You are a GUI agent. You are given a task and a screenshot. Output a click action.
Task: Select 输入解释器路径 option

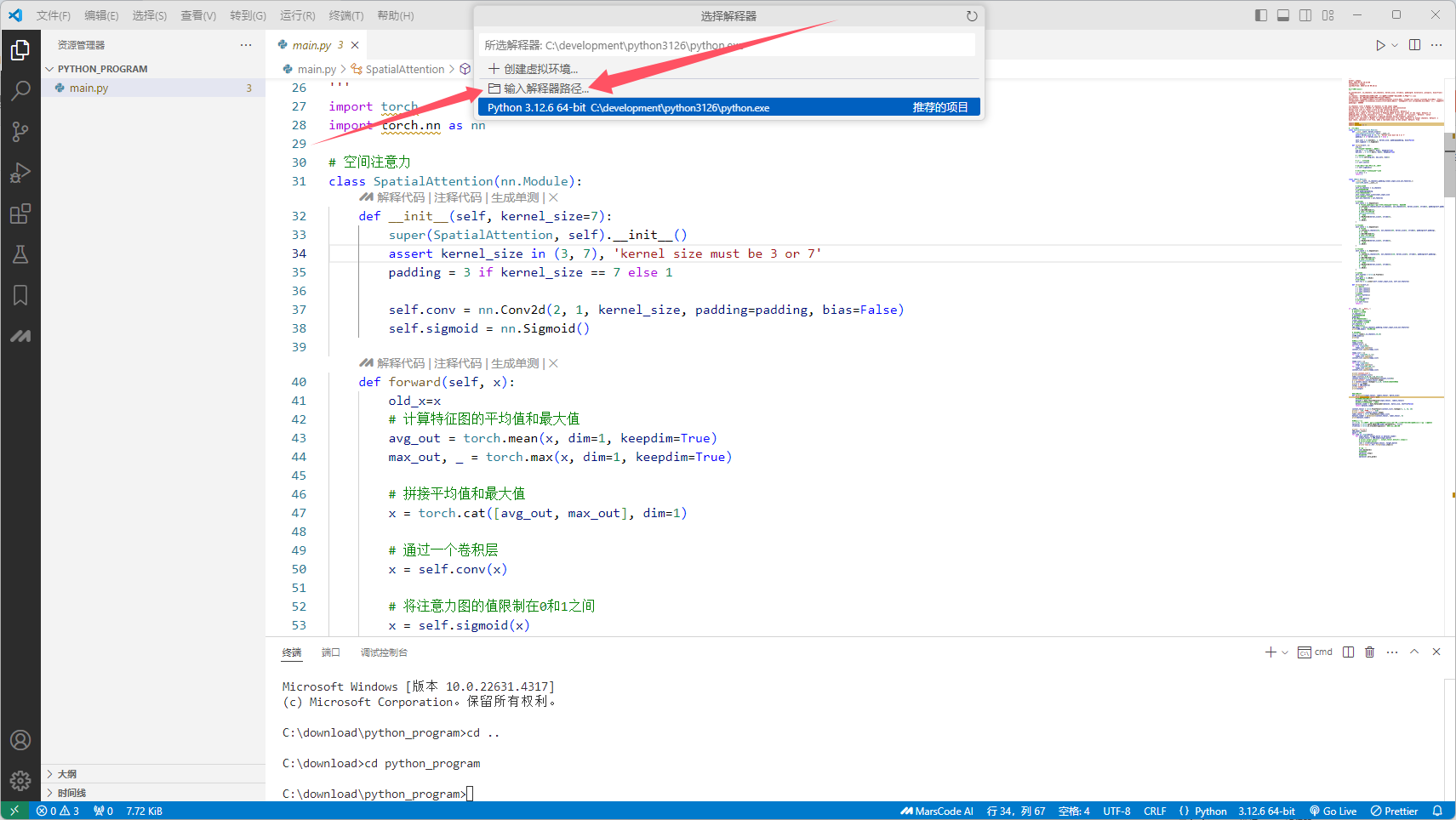pos(729,88)
